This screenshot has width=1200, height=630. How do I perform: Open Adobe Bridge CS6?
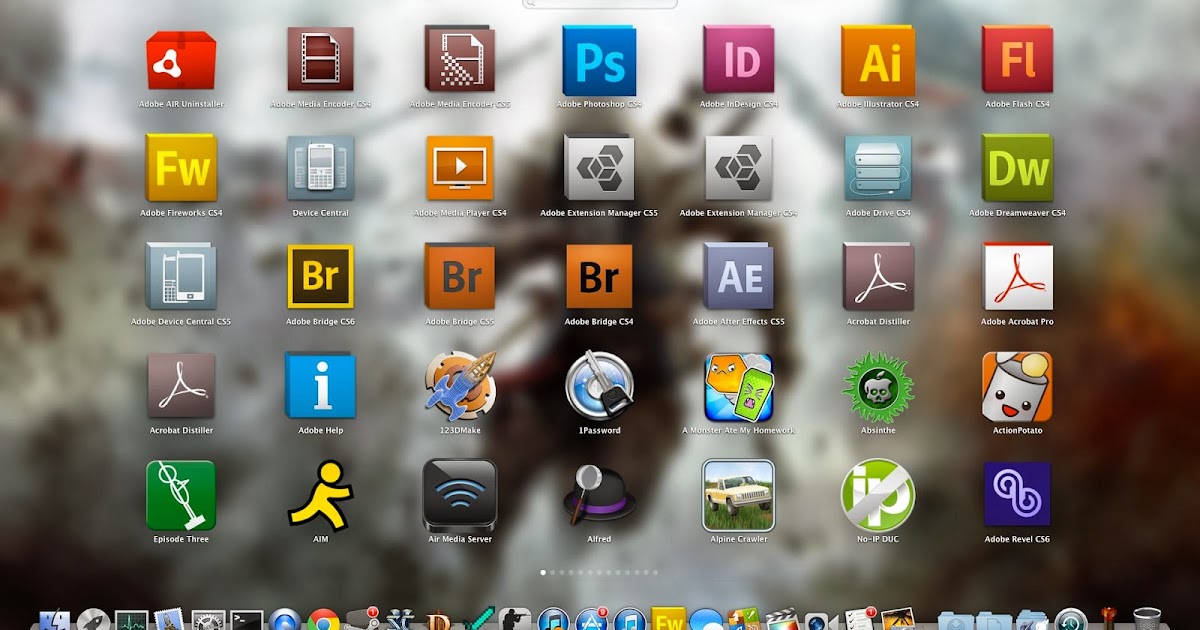coord(320,278)
